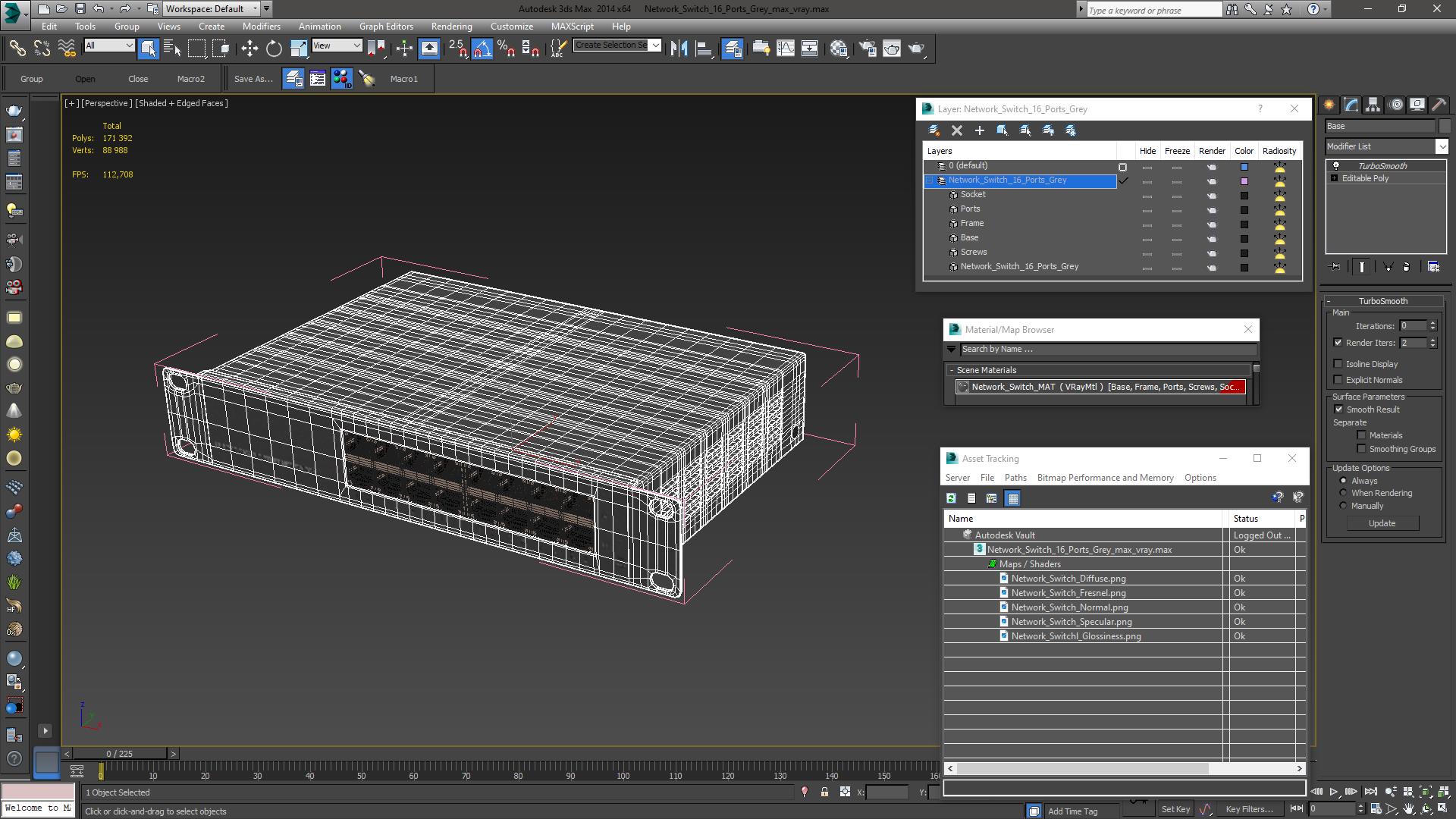Screen dimensions: 1456x819
Task: Collapse the TurboSmooth rollout
Action: [x=1329, y=301]
